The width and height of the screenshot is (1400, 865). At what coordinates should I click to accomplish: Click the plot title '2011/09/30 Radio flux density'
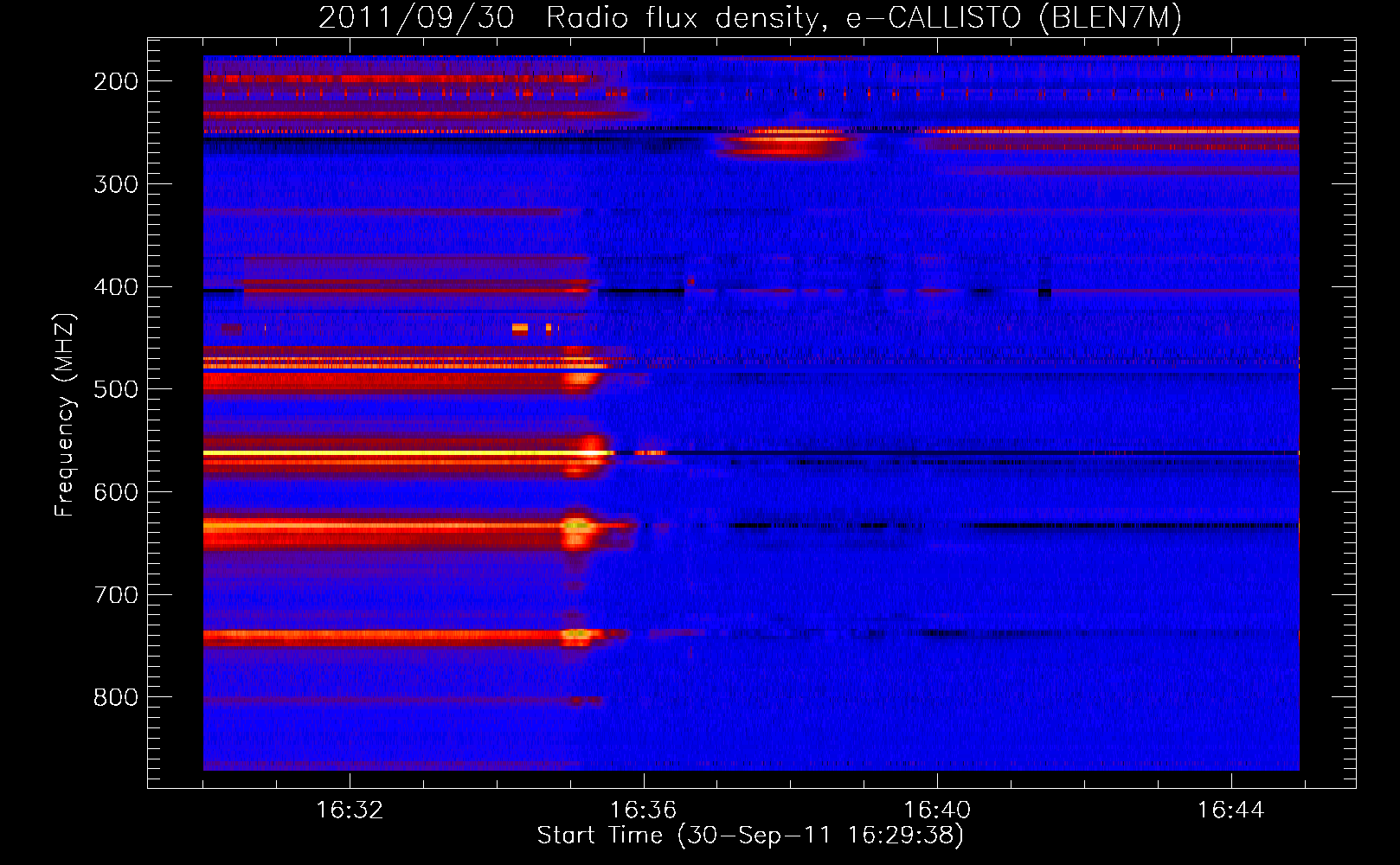pyautogui.click(x=750, y=17)
